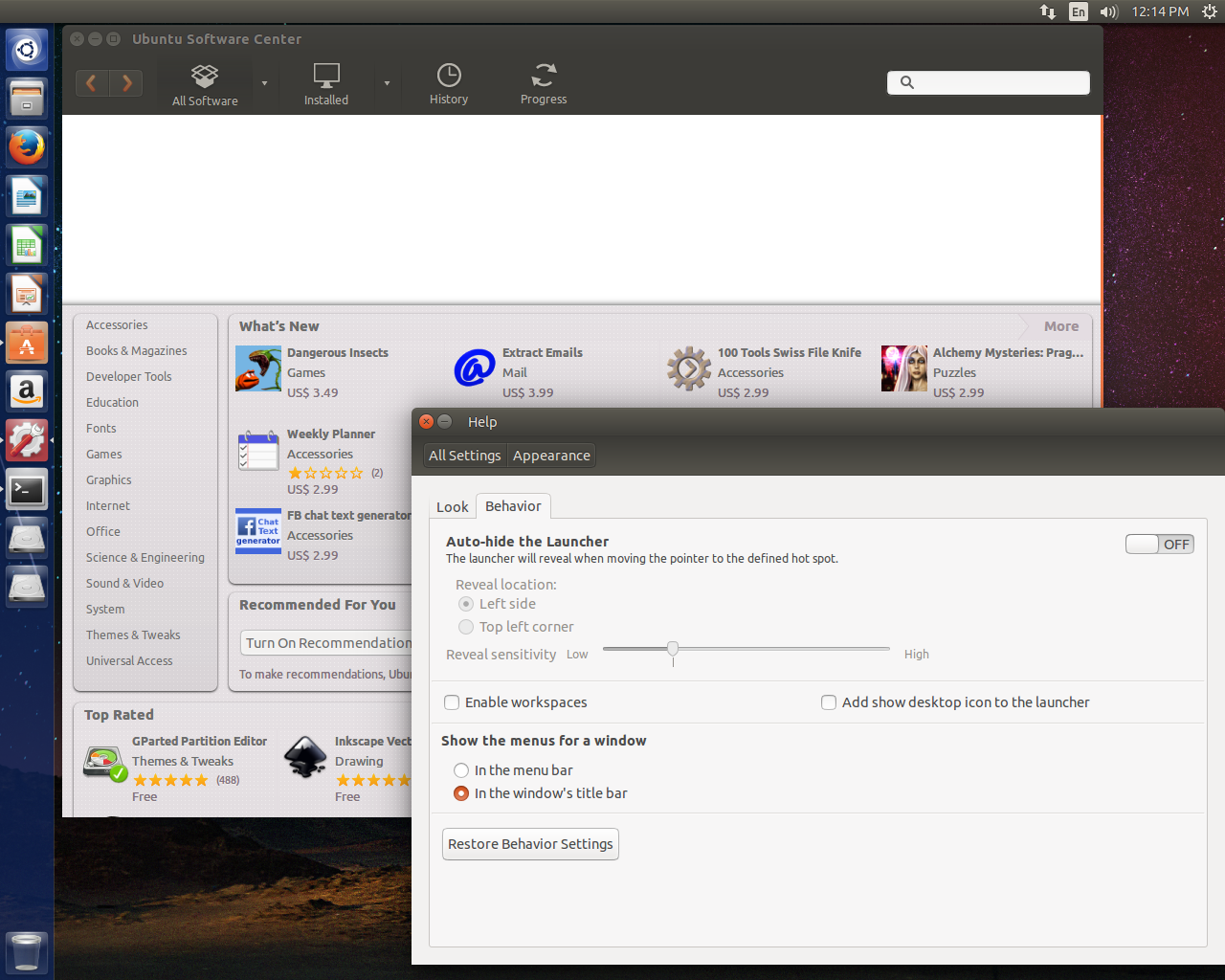Open Amazon from the launcher

[x=27, y=391]
